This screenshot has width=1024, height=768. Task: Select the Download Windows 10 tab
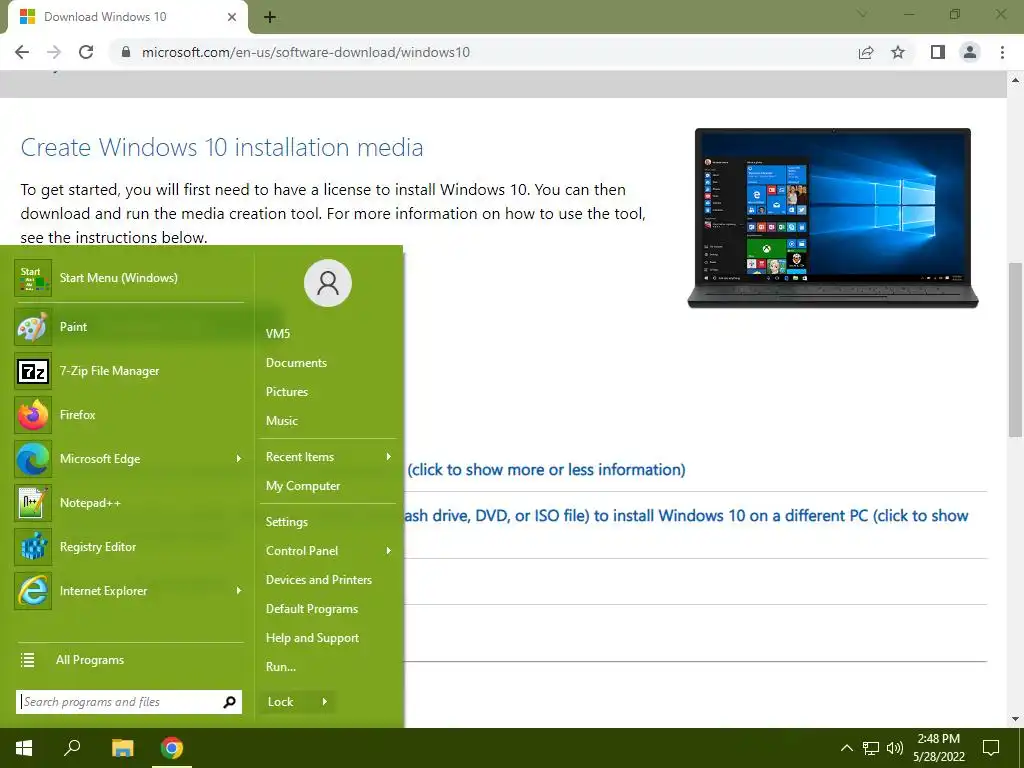(x=128, y=17)
